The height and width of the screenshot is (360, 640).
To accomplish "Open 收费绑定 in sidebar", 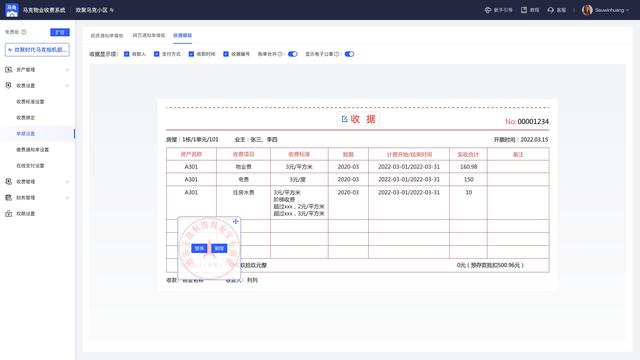I will click(26, 118).
